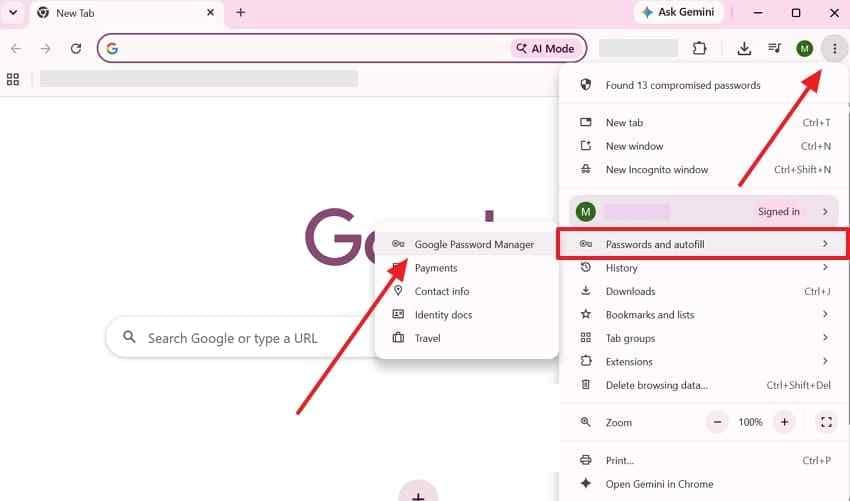Click the AI Mode button in address bar

click(x=545, y=49)
